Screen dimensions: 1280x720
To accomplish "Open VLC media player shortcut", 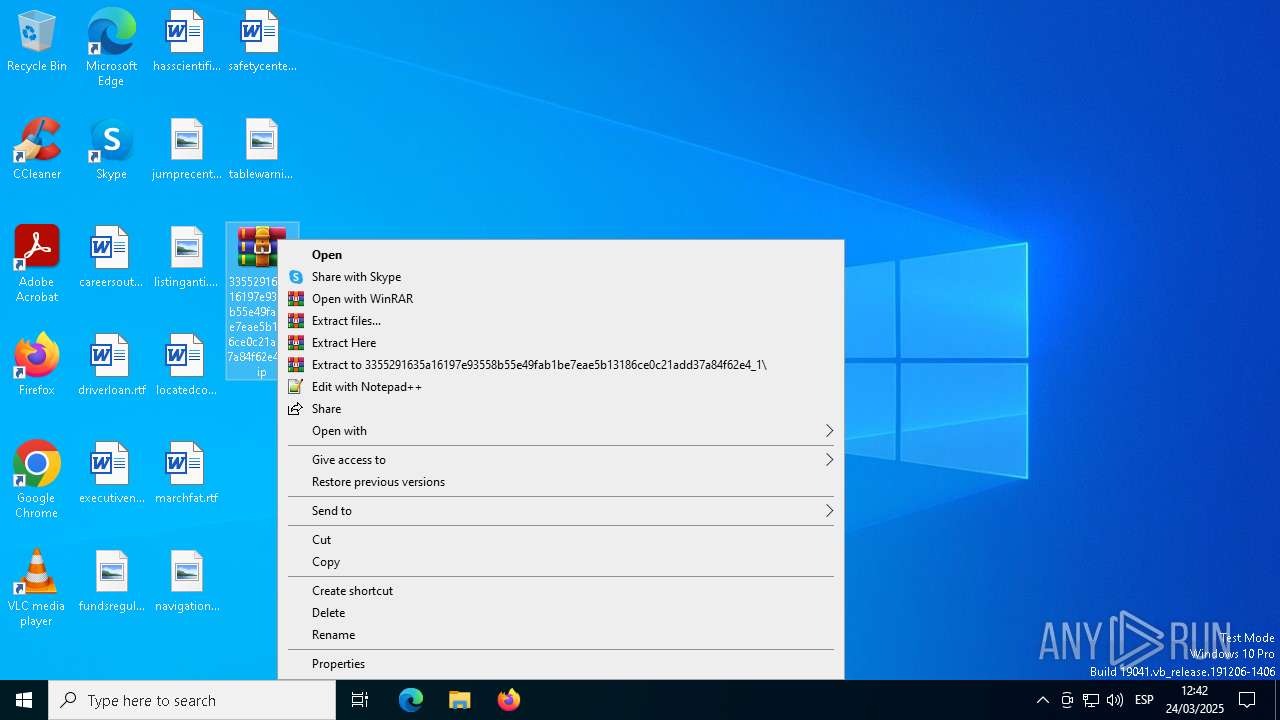I will point(37,588).
